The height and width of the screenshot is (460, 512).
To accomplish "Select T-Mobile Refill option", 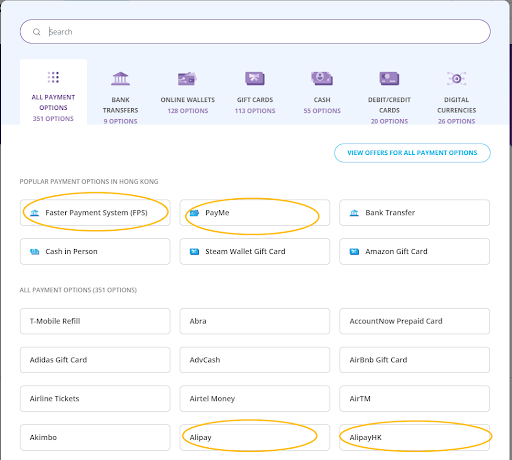I will coord(95,321).
